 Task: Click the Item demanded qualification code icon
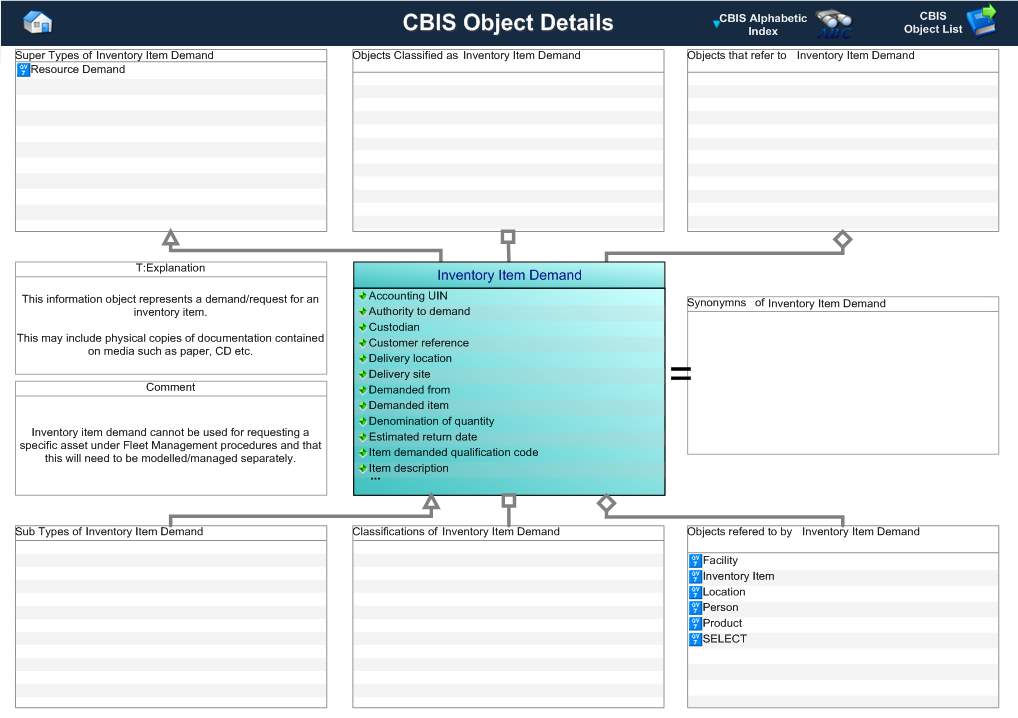(363, 452)
